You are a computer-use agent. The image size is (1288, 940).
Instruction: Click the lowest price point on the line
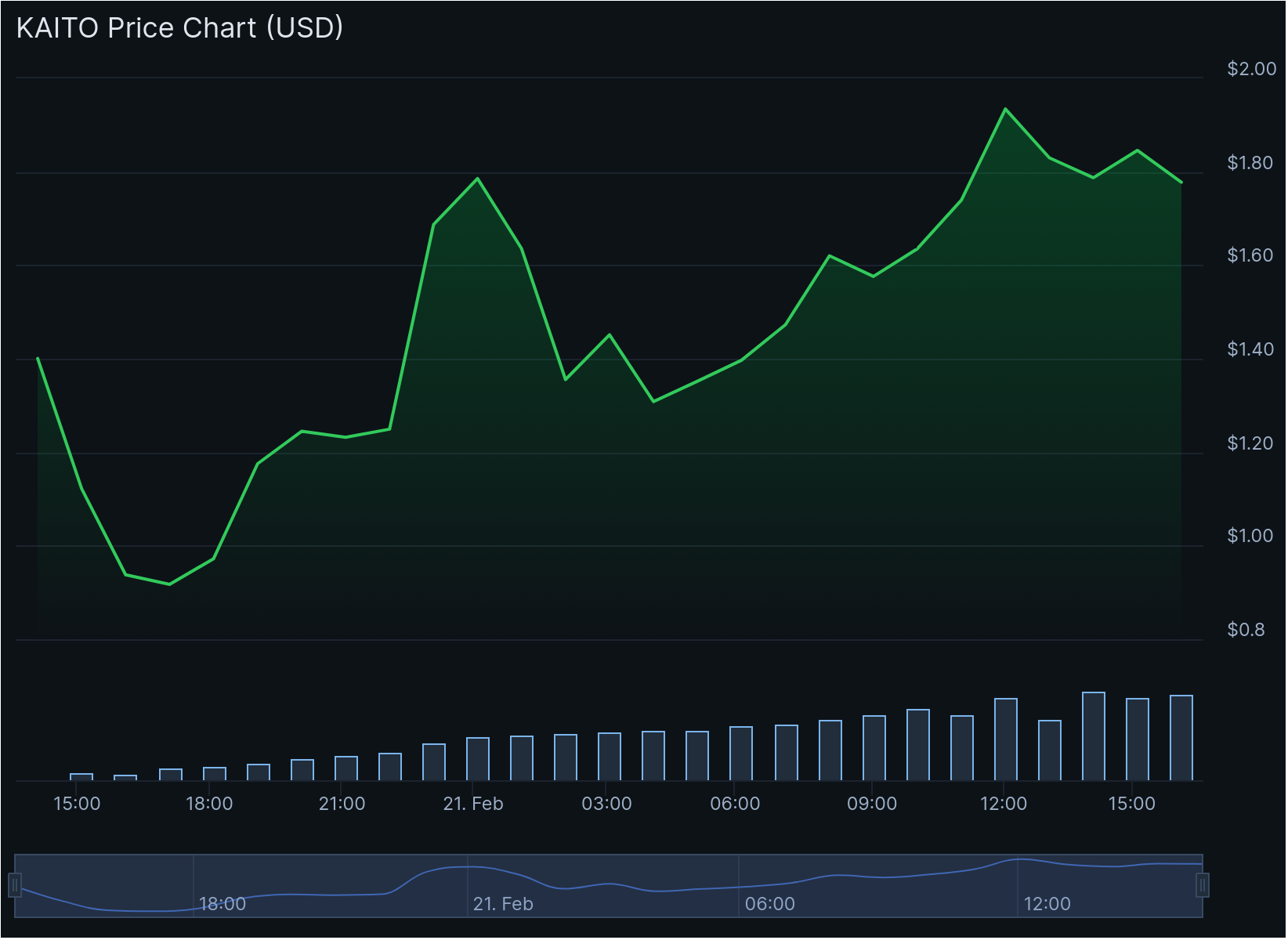tap(169, 584)
